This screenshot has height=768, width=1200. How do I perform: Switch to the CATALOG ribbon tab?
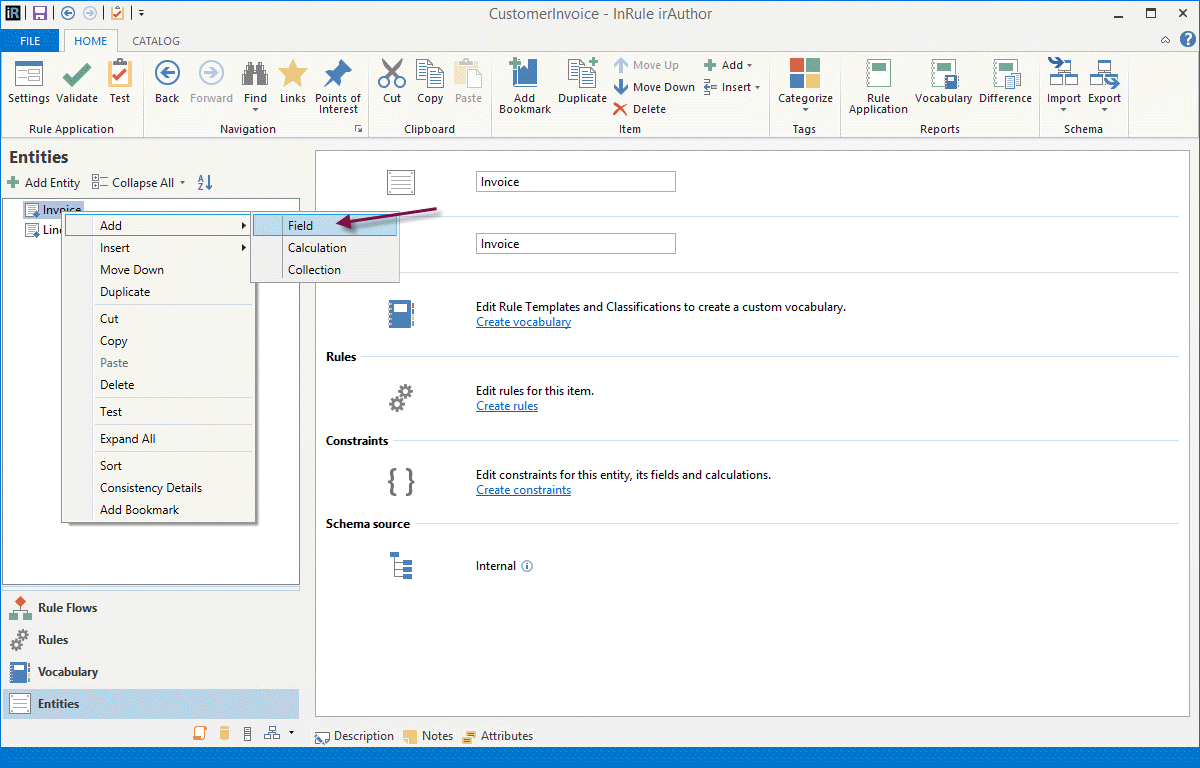(x=156, y=41)
